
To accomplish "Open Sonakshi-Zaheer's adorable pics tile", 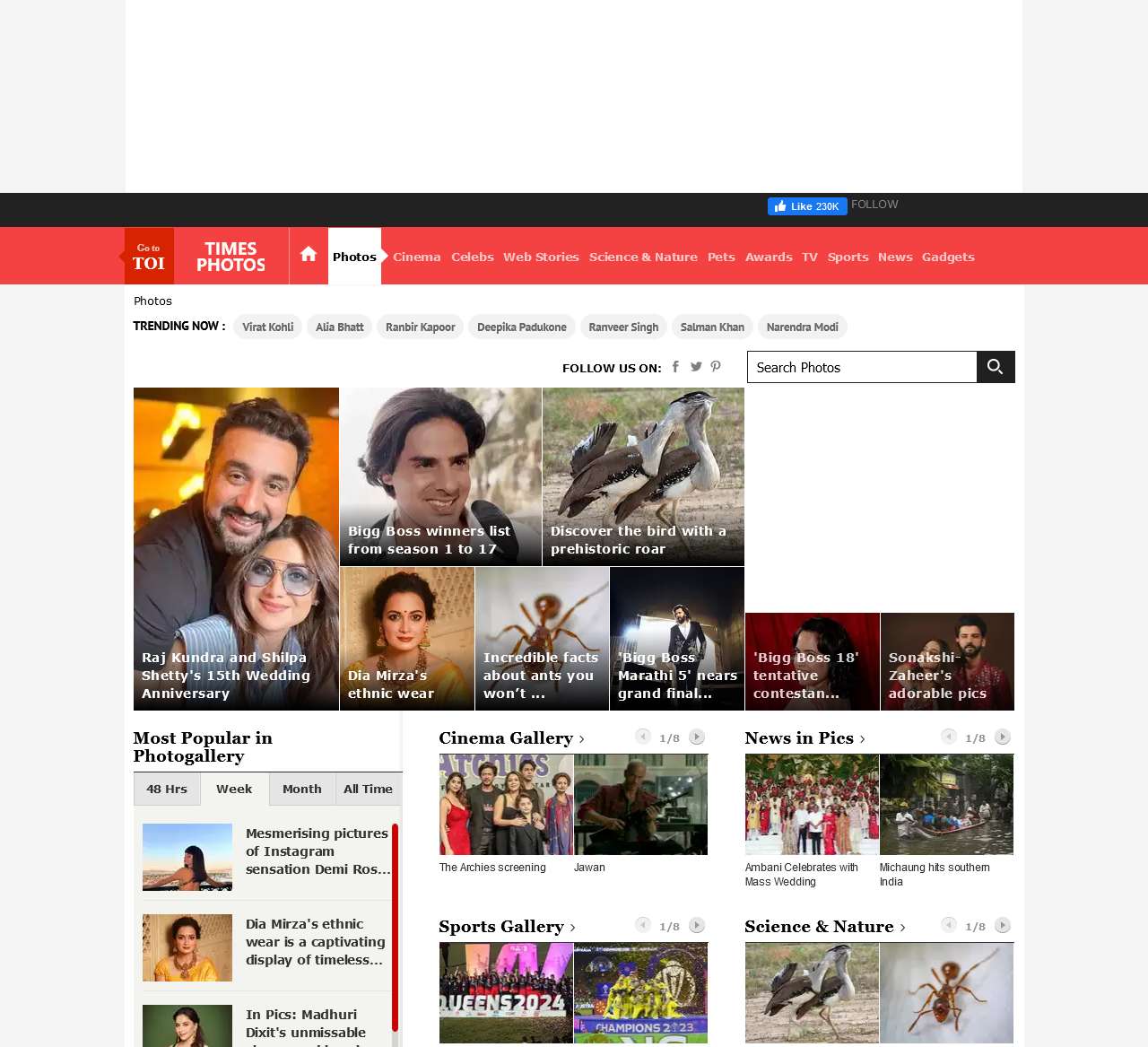I will pos(947,662).
